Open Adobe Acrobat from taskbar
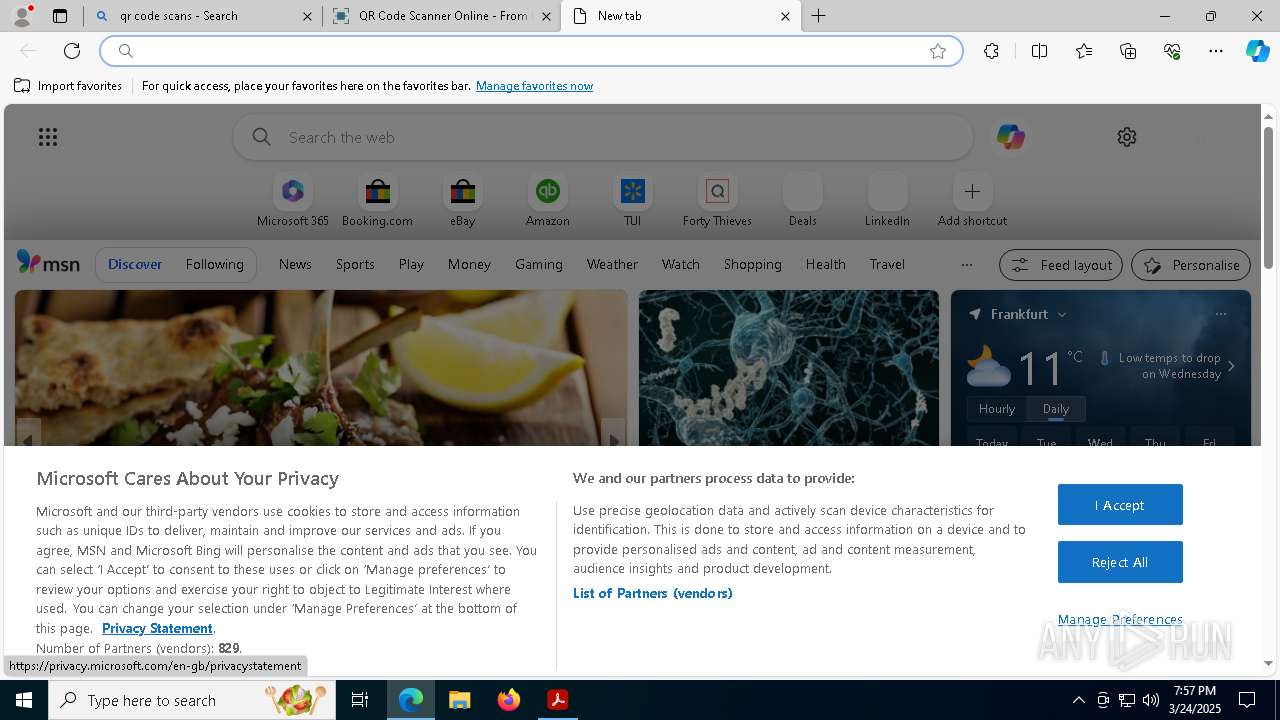 [557, 700]
